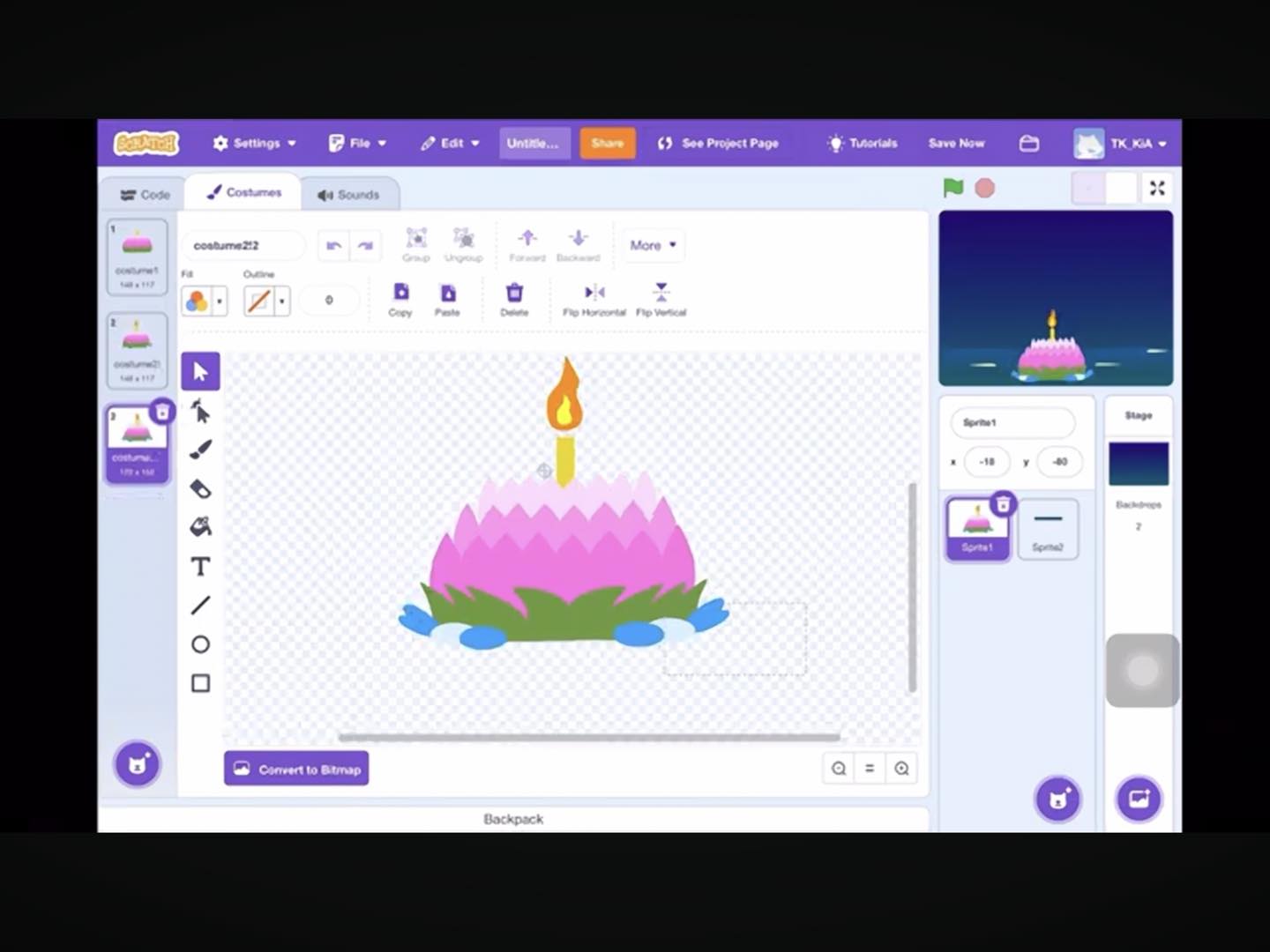Select costume1 thumbnail

coord(137,257)
